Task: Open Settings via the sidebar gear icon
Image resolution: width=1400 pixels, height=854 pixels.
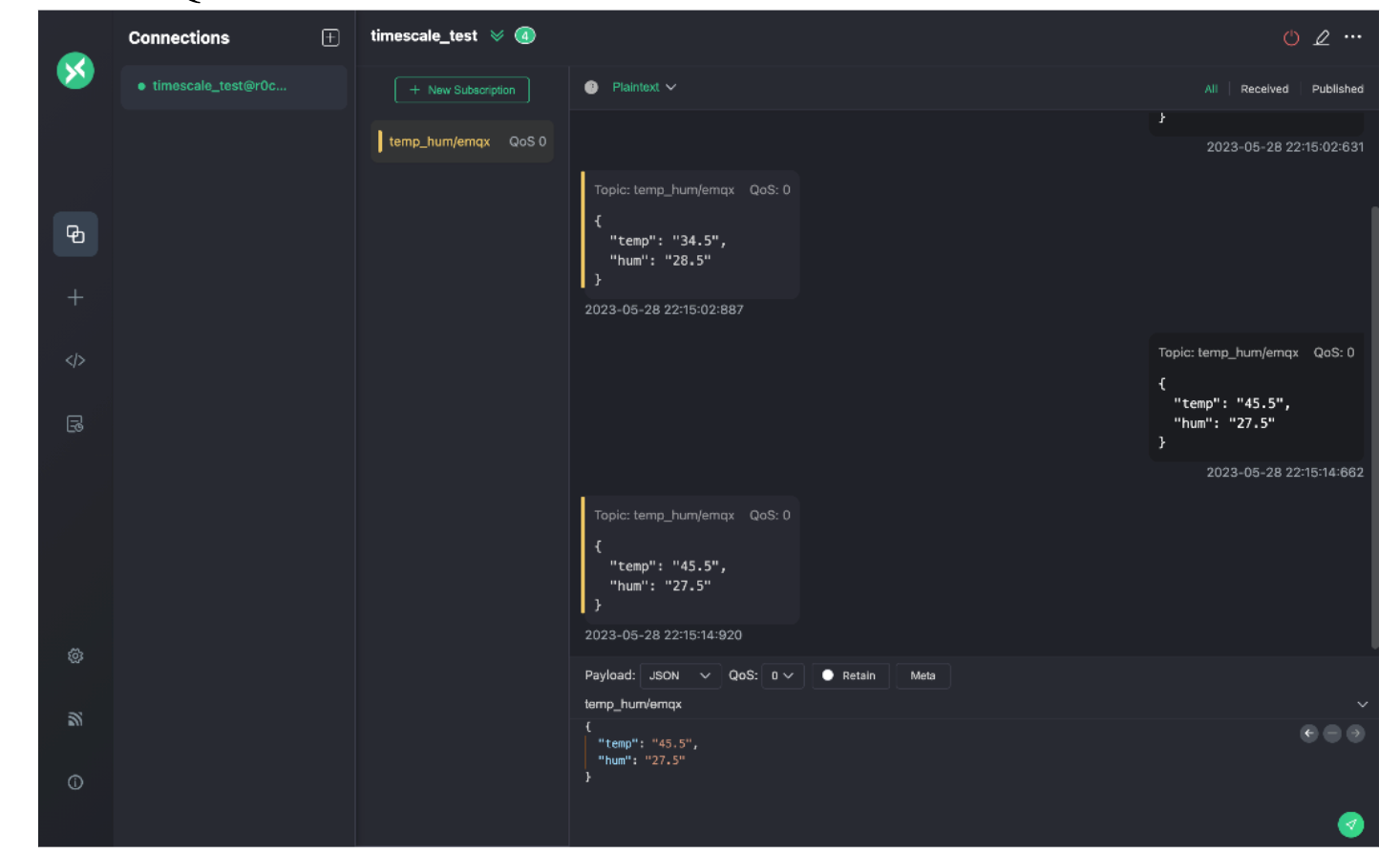Action: point(75,656)
